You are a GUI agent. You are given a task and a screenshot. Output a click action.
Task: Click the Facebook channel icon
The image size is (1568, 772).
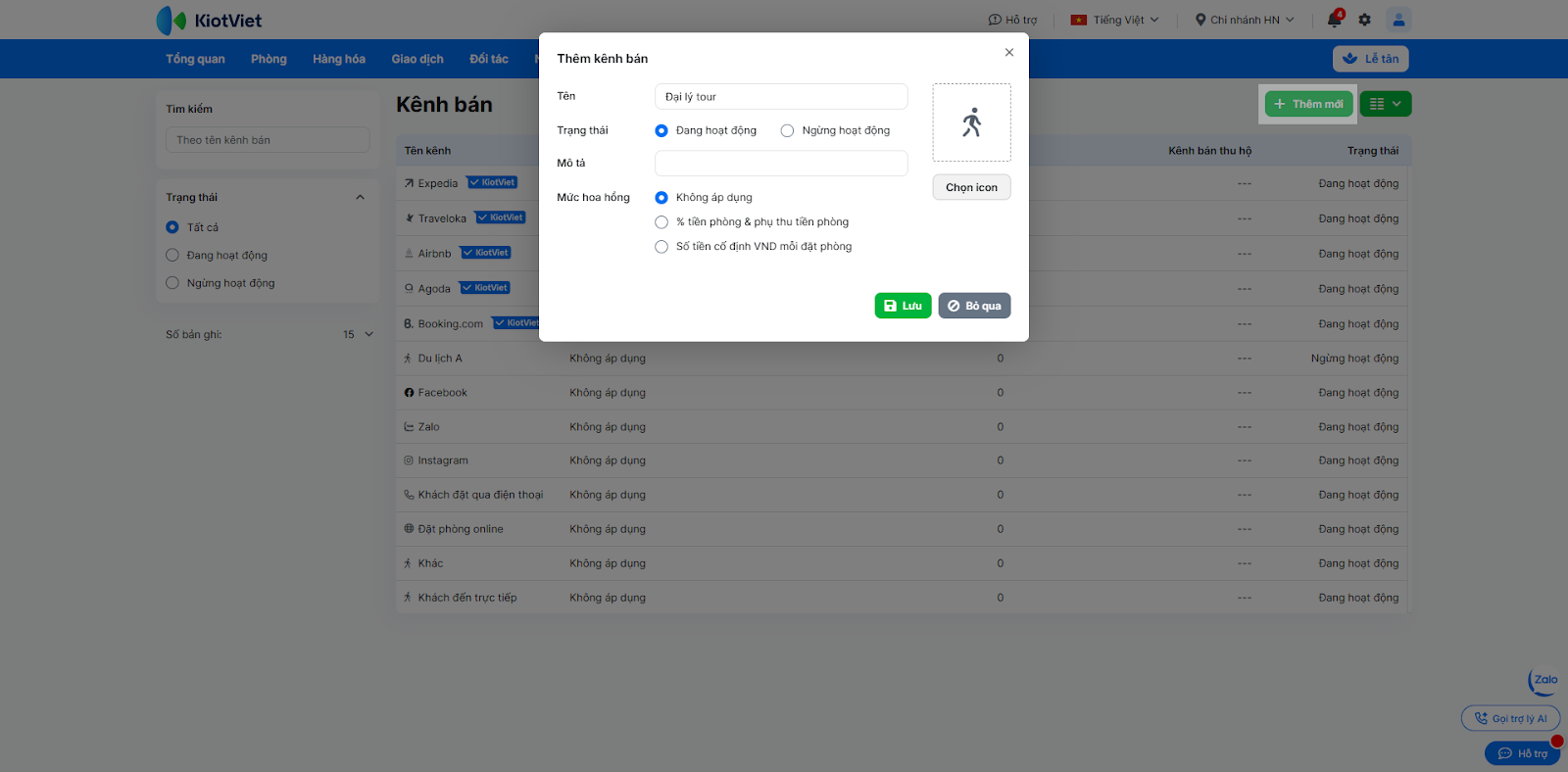click(x=409, y=393)
